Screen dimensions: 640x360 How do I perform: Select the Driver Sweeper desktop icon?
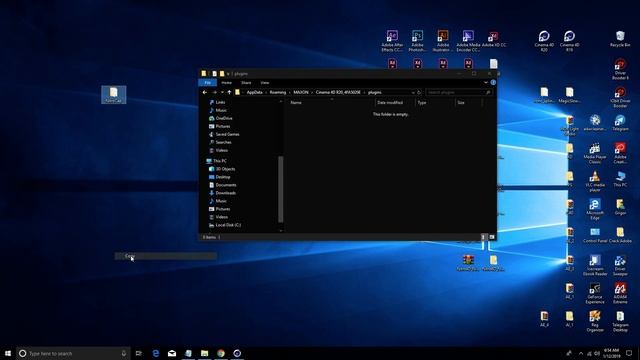coord(620,265)
